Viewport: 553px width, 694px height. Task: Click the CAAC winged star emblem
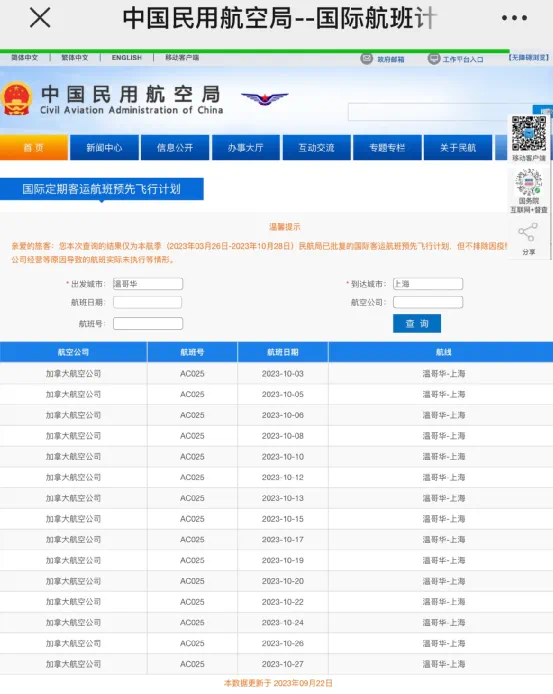coord(265,99)
